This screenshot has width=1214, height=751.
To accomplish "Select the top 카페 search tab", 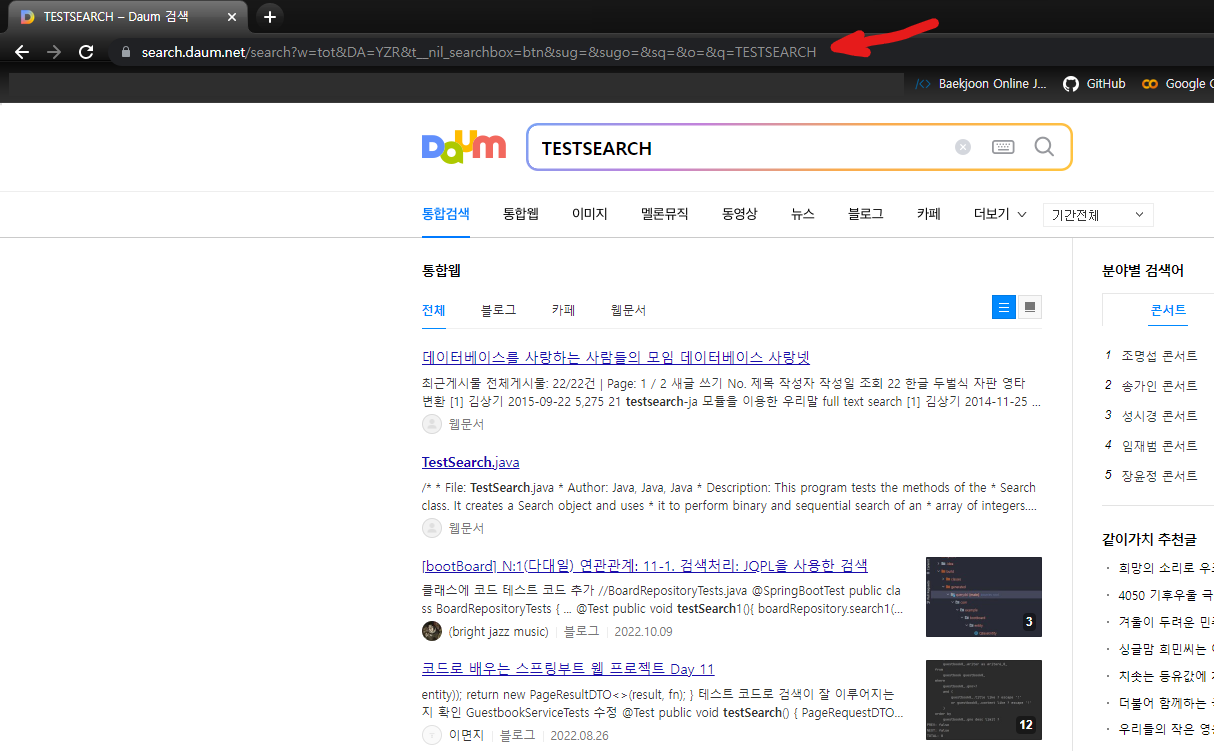I will point(929,214).
